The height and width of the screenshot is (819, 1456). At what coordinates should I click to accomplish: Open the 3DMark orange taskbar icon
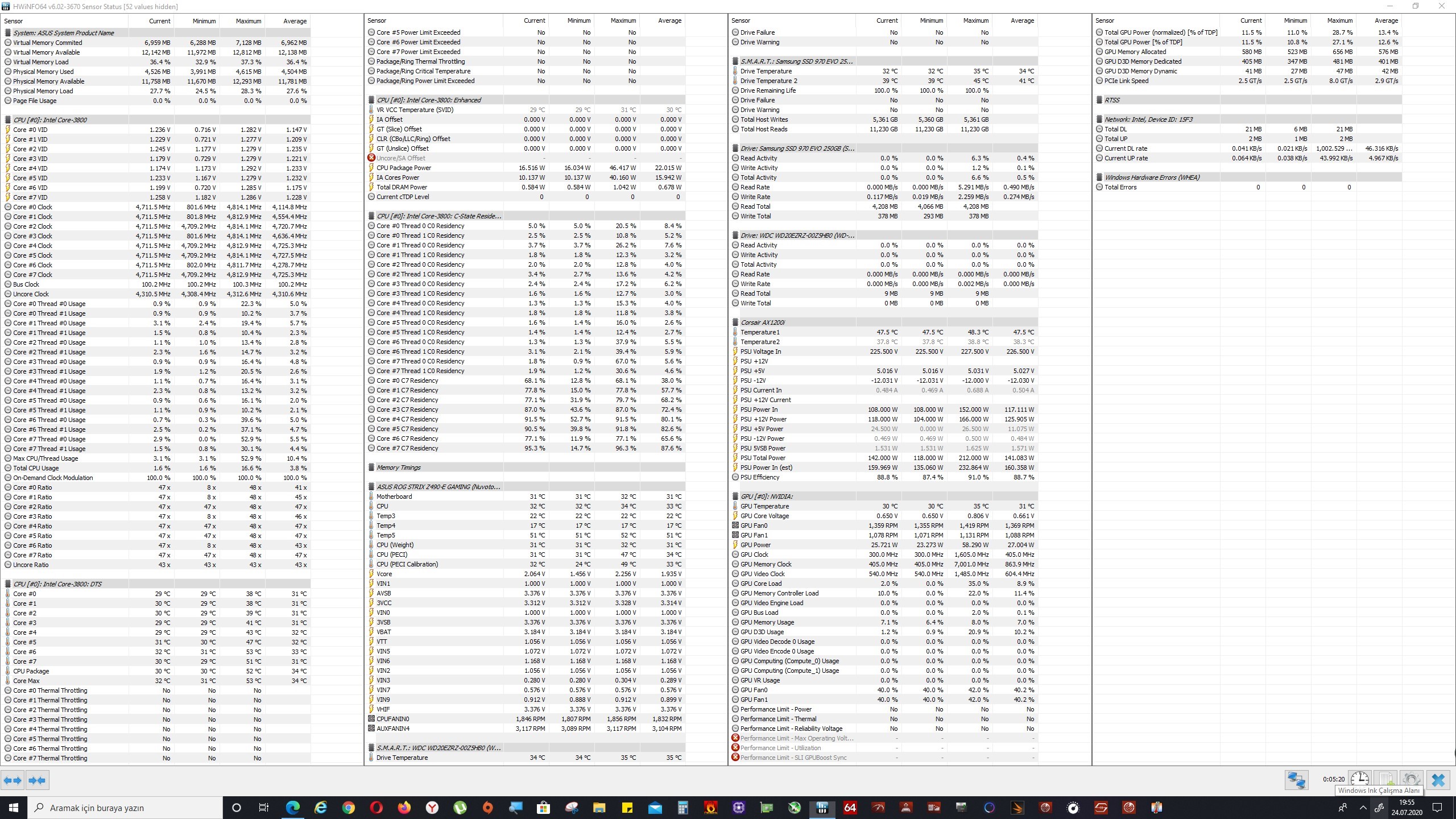point(1017,808)
